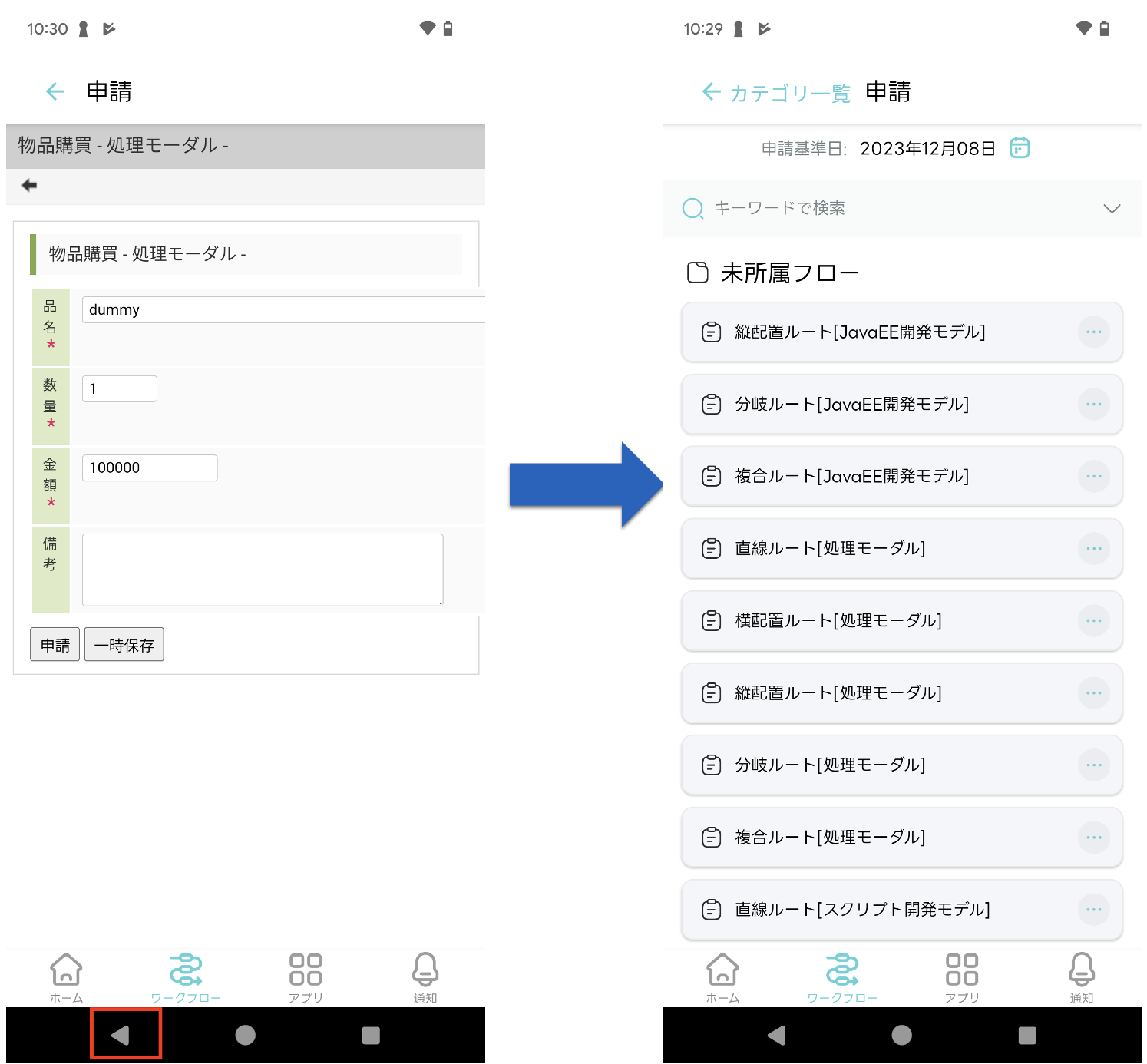Open 分岐ルート[処理モーダル] flow

(x=902, y=765)
